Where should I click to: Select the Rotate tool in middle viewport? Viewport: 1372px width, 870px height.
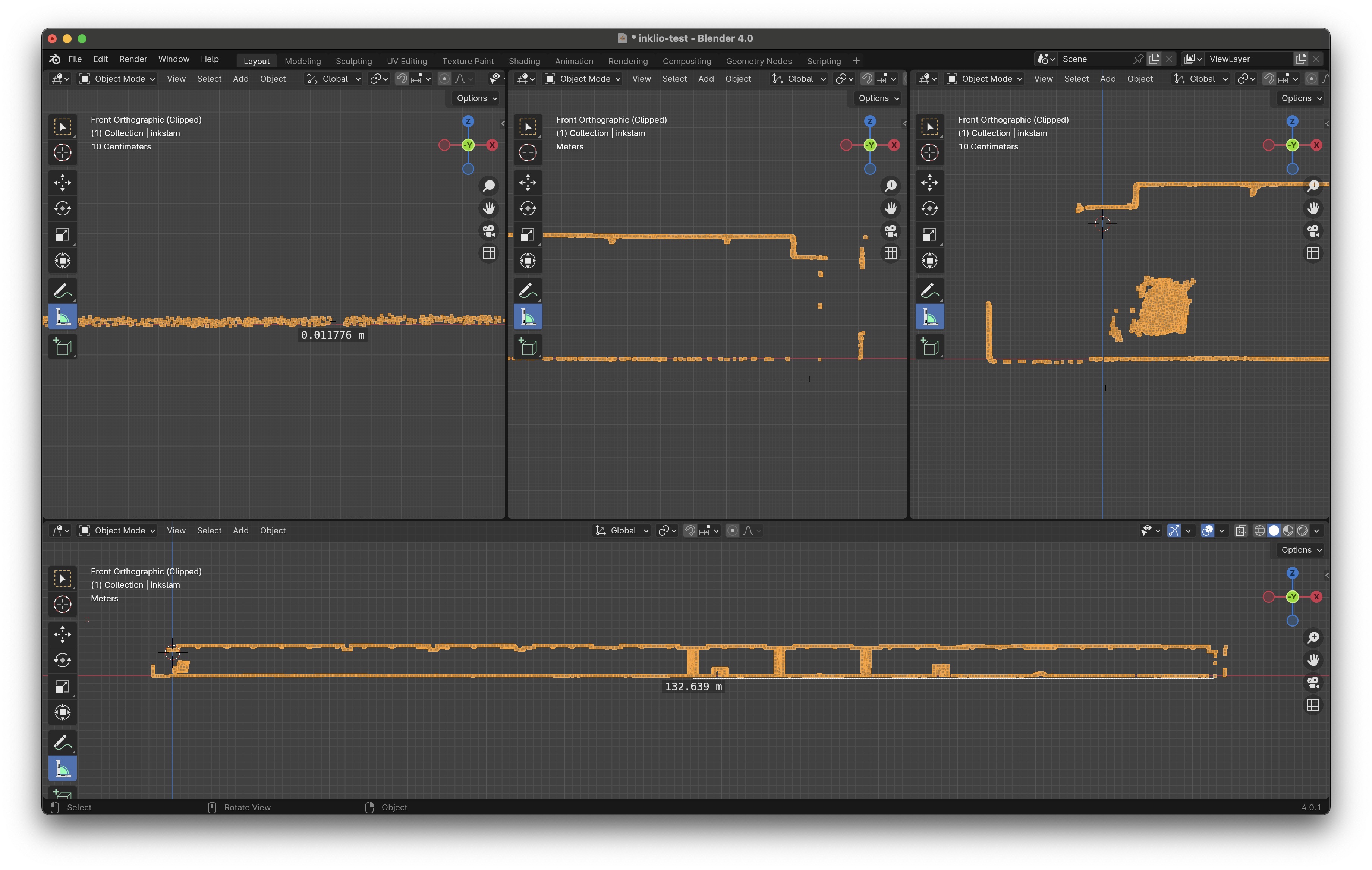[x=528, y=208]
